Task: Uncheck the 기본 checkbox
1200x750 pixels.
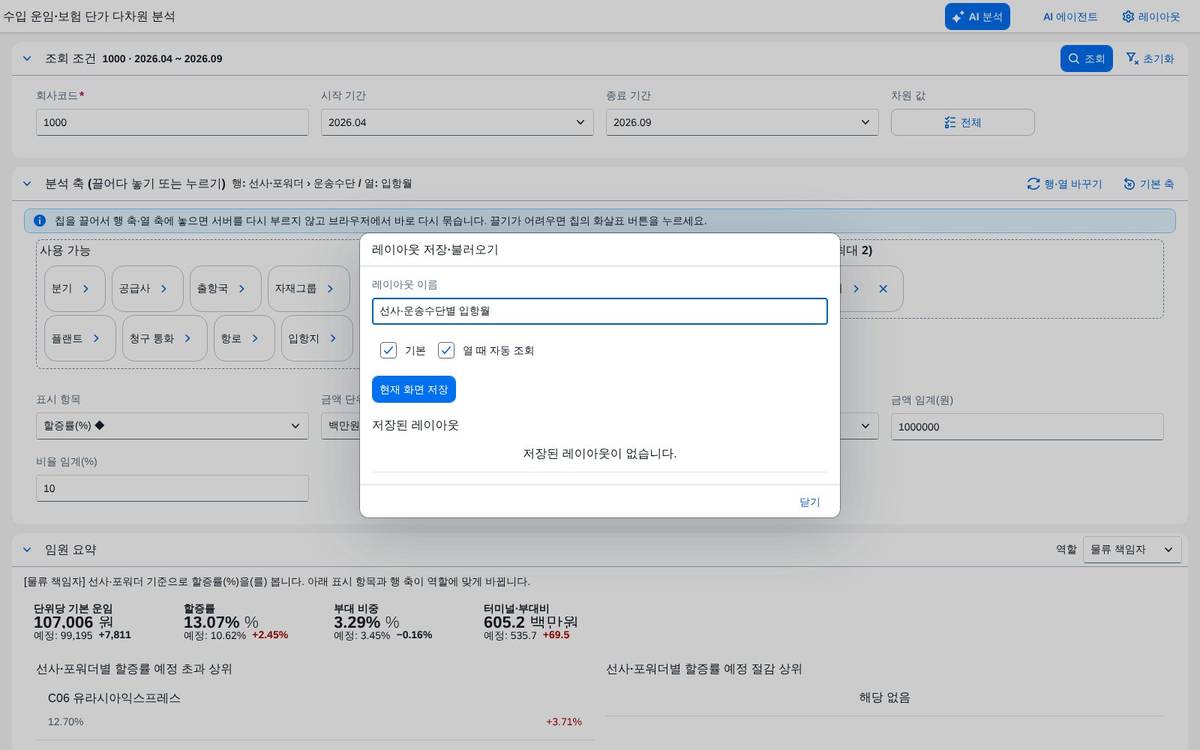Action: point(389,350)
